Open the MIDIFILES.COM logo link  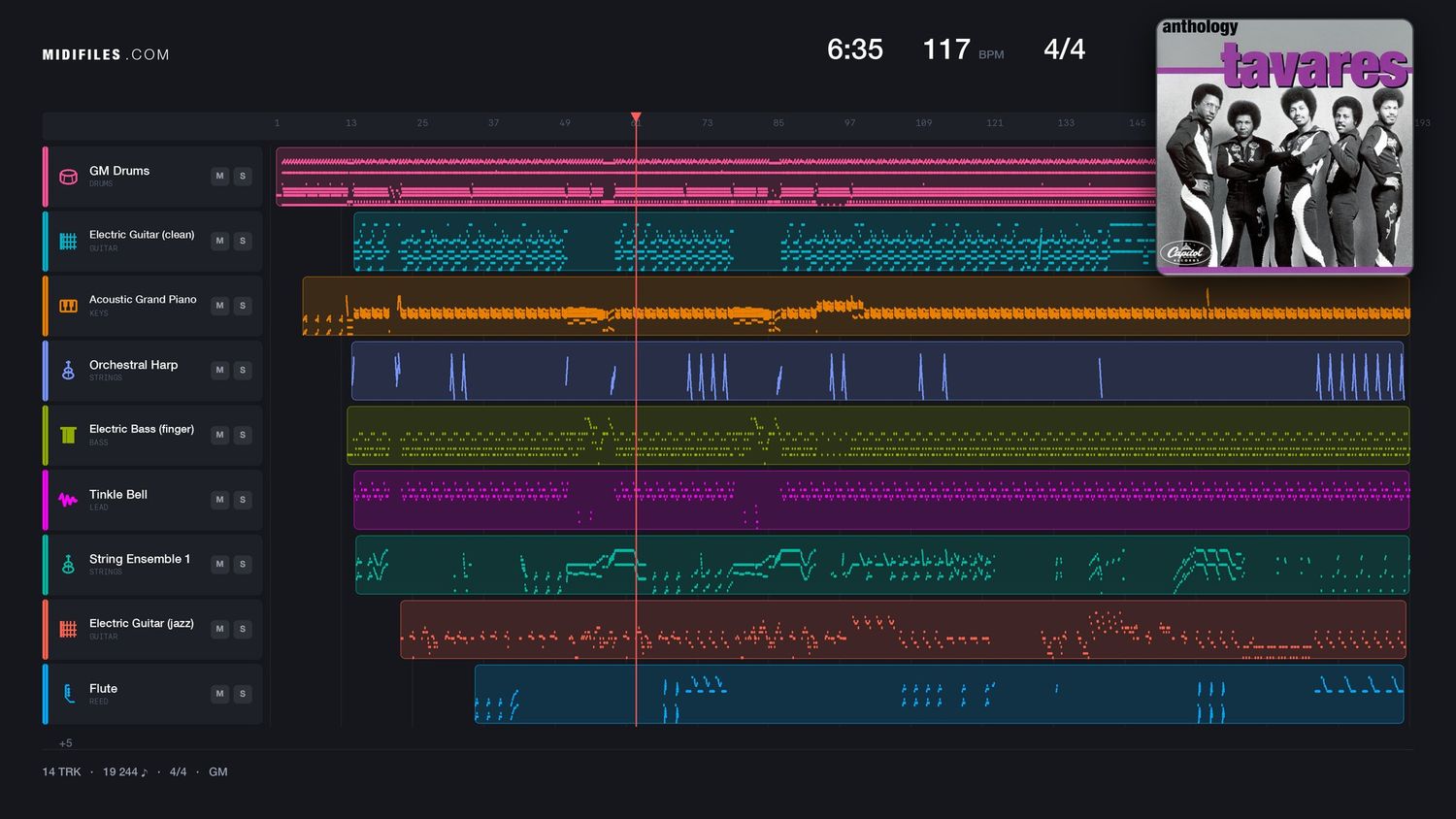(106, 55)
